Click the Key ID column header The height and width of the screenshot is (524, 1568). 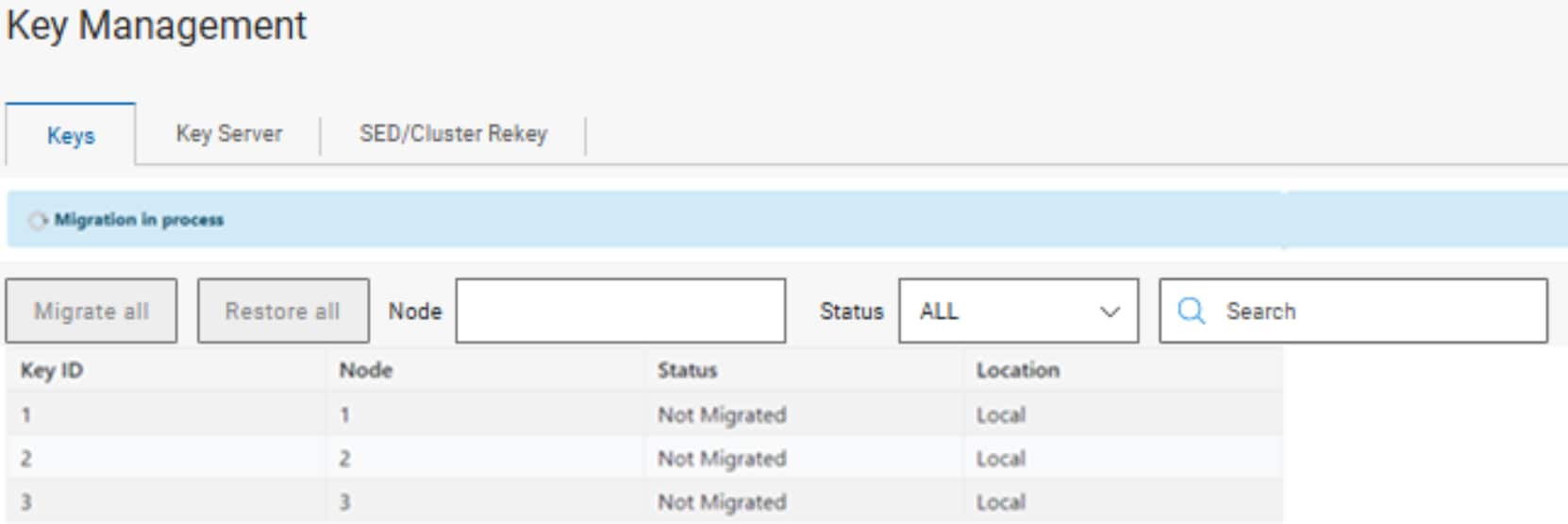point(52,370)
